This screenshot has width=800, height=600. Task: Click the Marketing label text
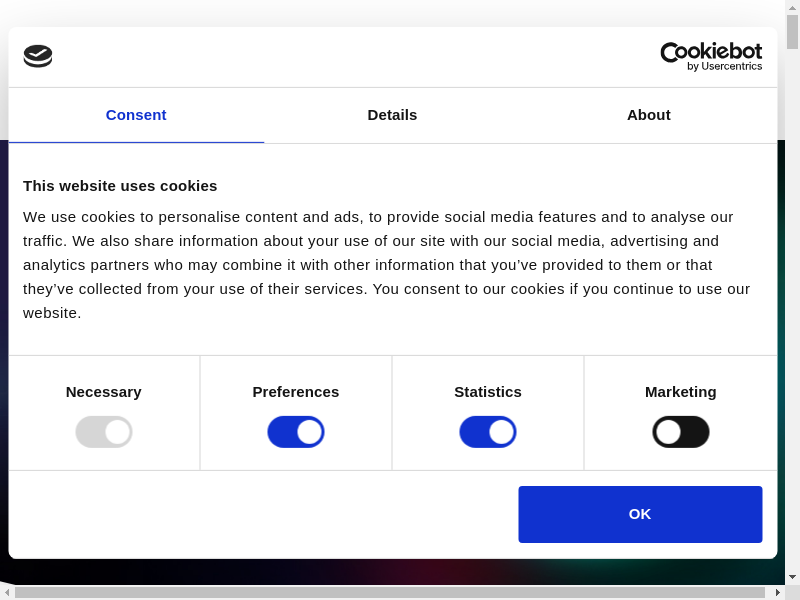(681, 392)
